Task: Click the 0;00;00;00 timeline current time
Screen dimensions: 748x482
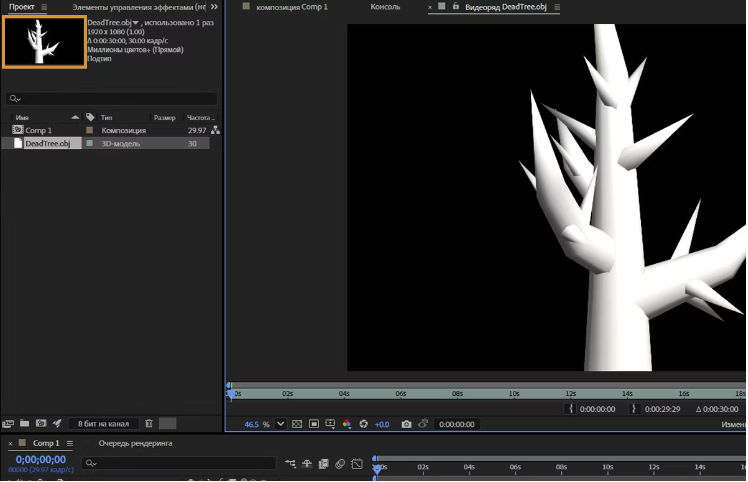Action: (x=41, y=460)
